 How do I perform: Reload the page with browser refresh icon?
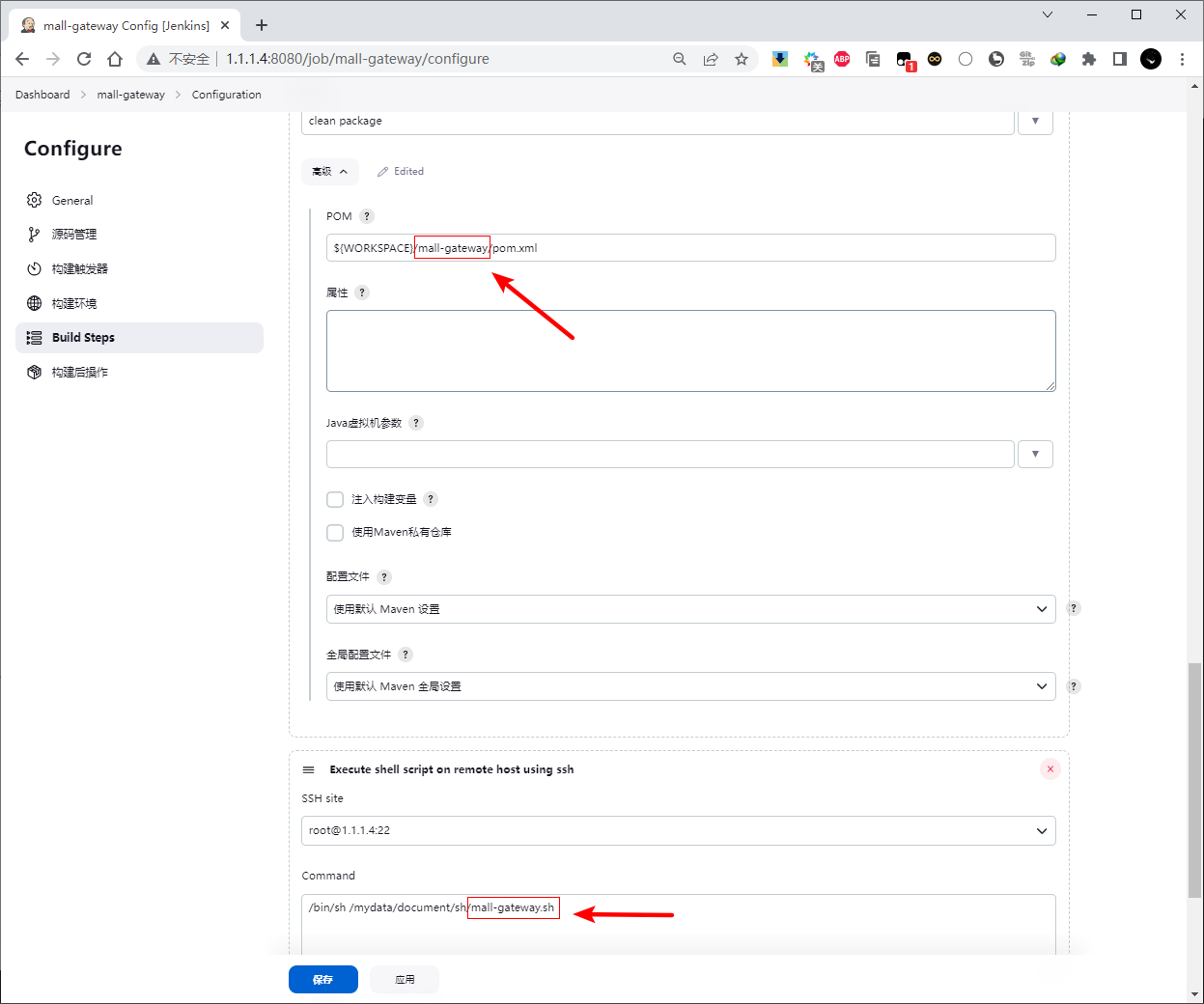point(84,59)
